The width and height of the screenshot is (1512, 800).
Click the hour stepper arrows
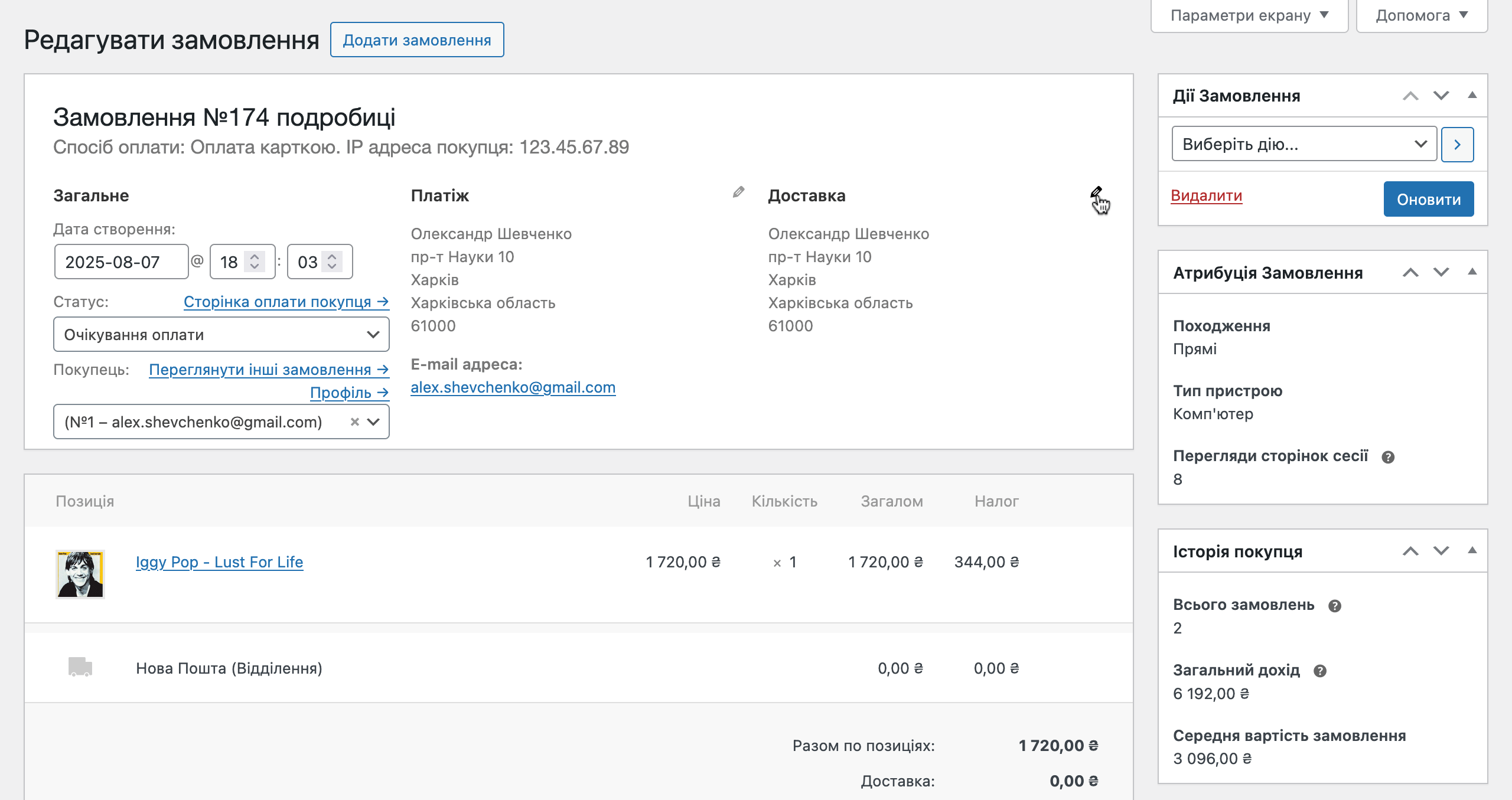coord(255,262)
